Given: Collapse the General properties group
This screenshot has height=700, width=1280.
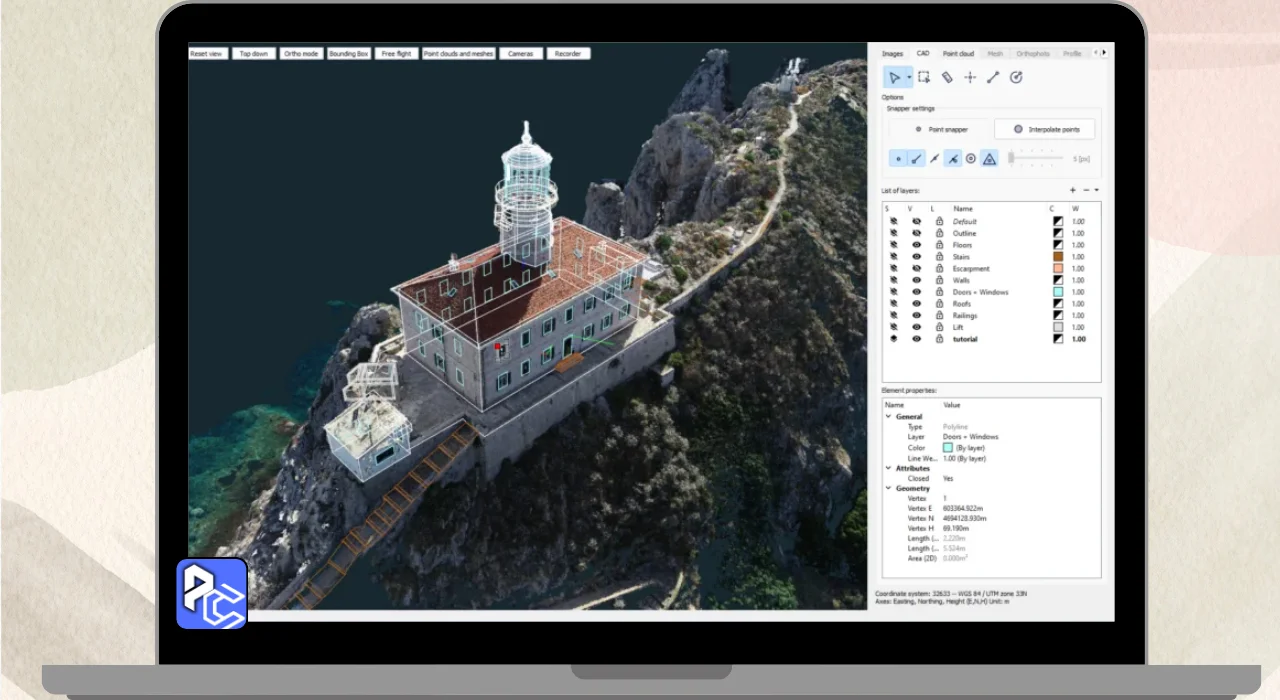Looking at the screenshot, I should click(x=888, y=417).
